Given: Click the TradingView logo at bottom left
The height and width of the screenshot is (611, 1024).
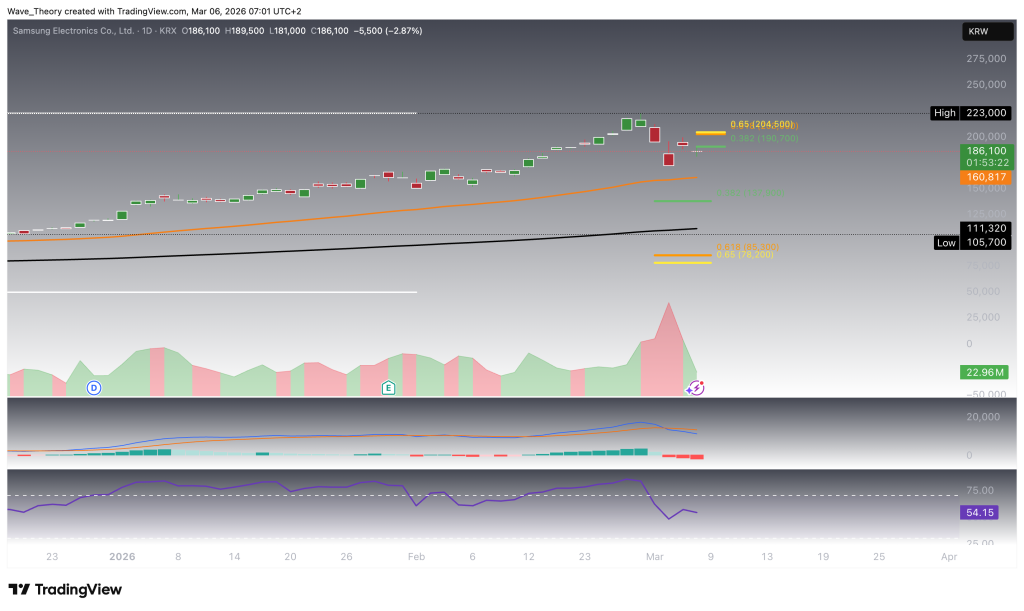Looking at the screenshot, I should 65,589.
